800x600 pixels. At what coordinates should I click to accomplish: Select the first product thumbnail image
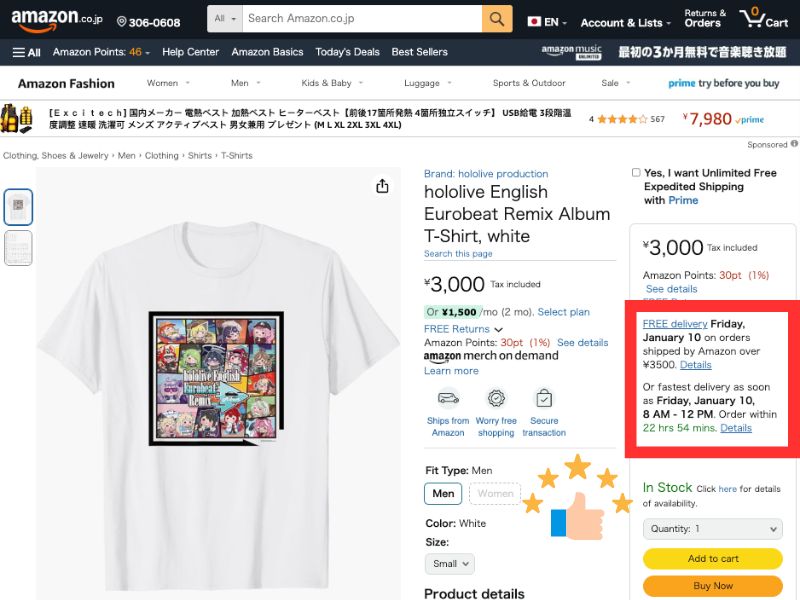click(x=18, y=207)
